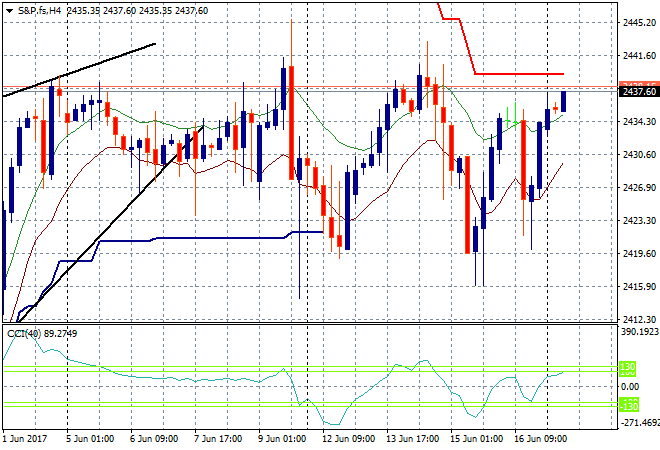
Task: Click the 2445.20 price axis label
Action: (x=639, y=22)
